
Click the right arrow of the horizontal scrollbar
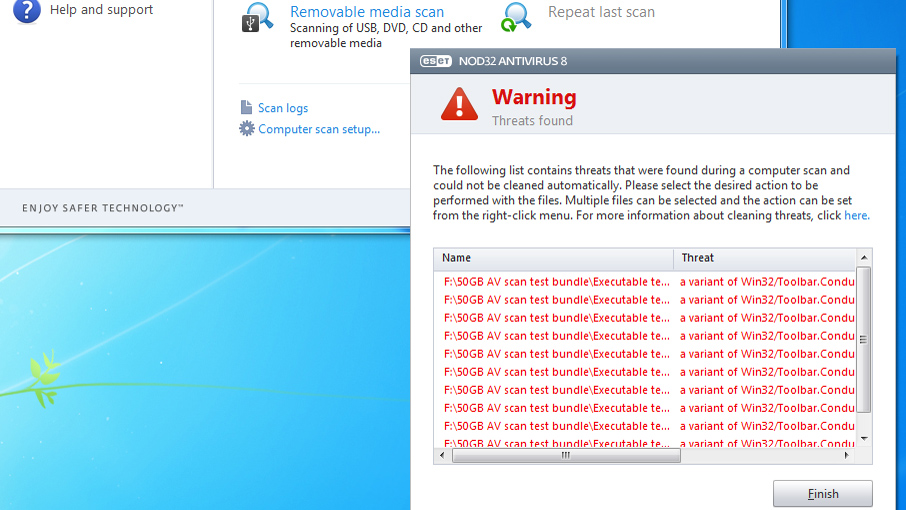(x=846, y=455)
